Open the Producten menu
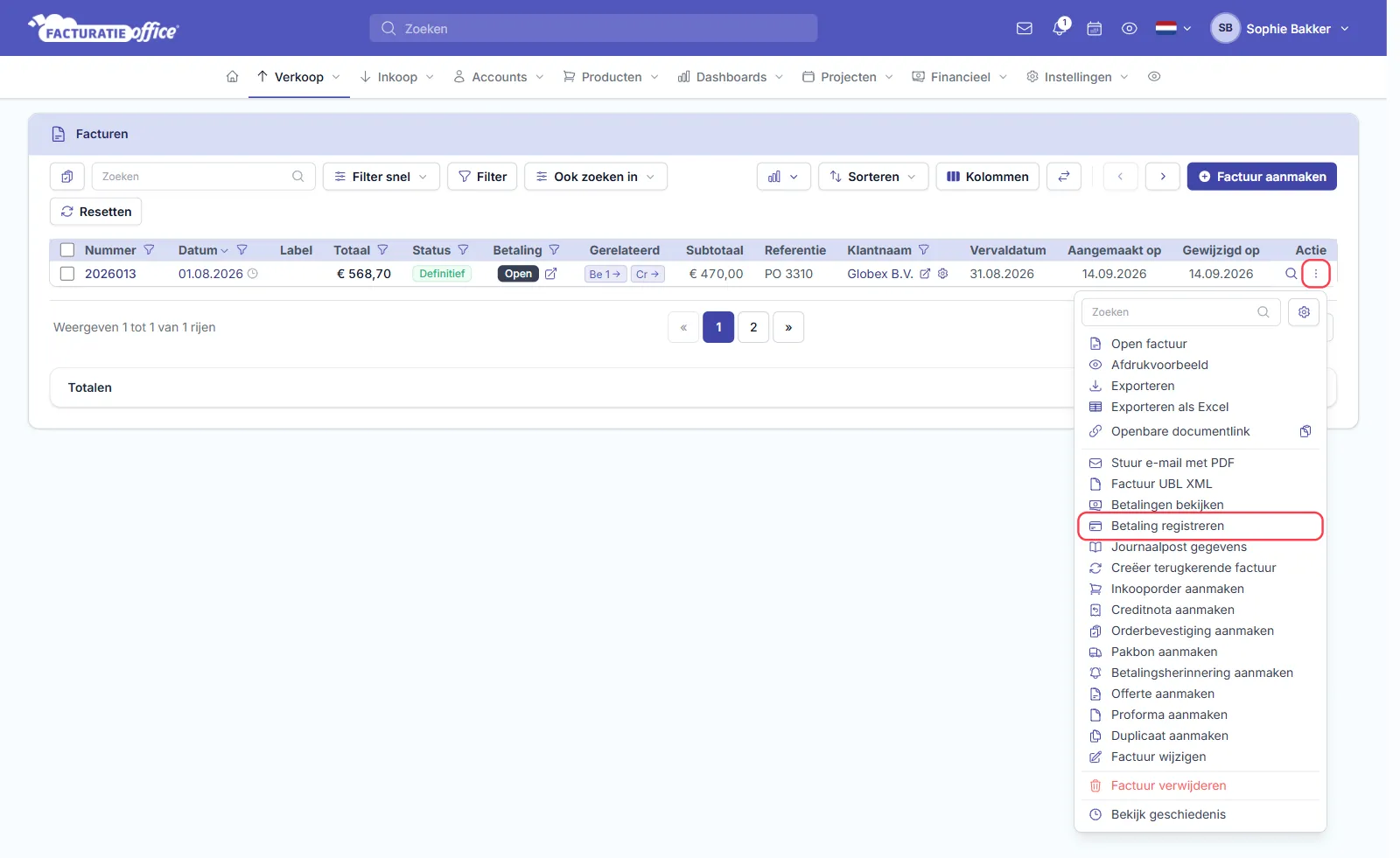The width and height of the screenshot is (1400, 858). pos(611,77)
